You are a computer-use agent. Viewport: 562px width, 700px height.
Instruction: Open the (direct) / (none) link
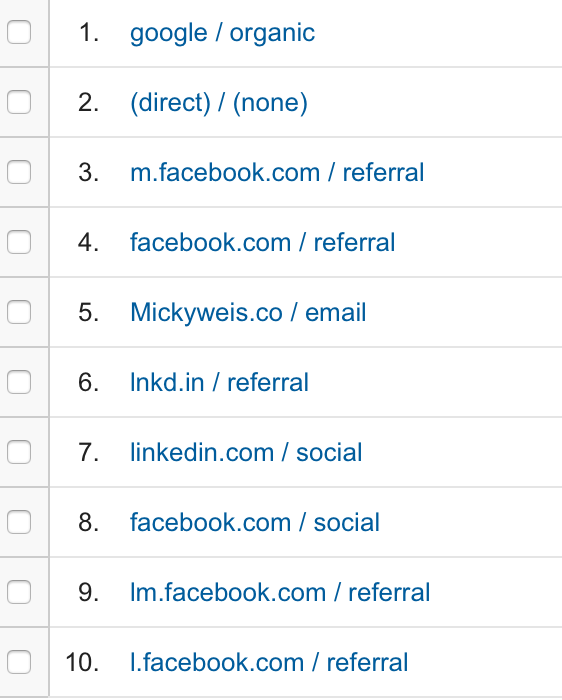pos(219,103)
